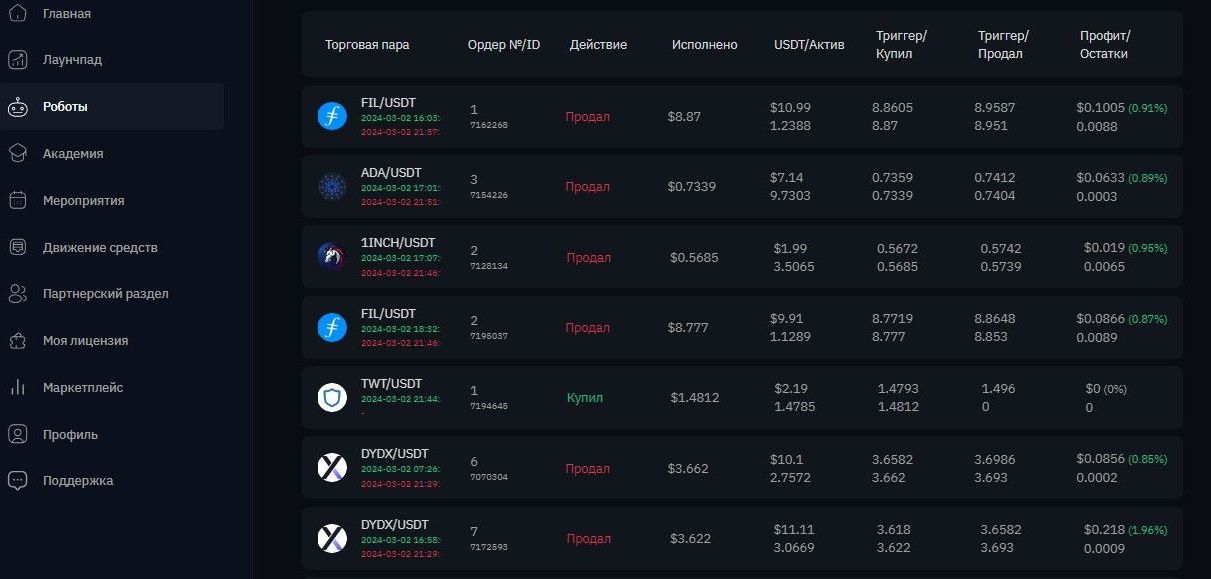This screenshot has width=1211, height=579.
Task: Select the Роботы robot icon
Action: pos(17,107)
